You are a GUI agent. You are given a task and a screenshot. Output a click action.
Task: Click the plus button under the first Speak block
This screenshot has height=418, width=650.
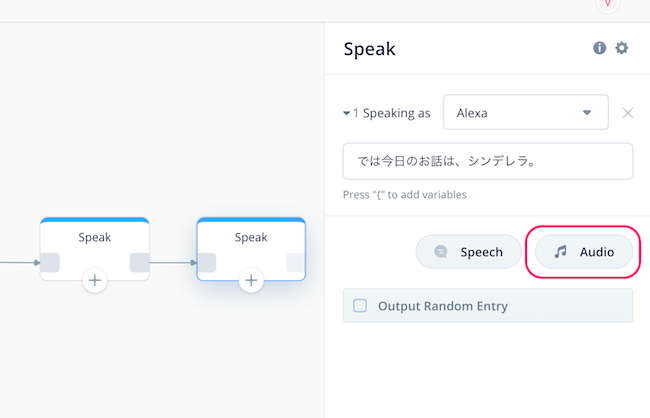pos(95,280)
